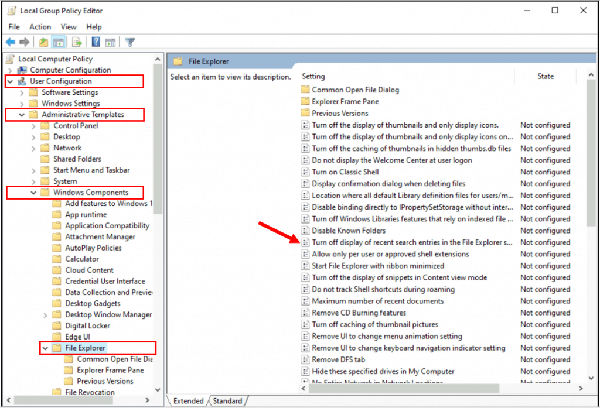Expand the Computer Configuration node
The width and height of the screenshot is (600, 408).
point(9,70)
